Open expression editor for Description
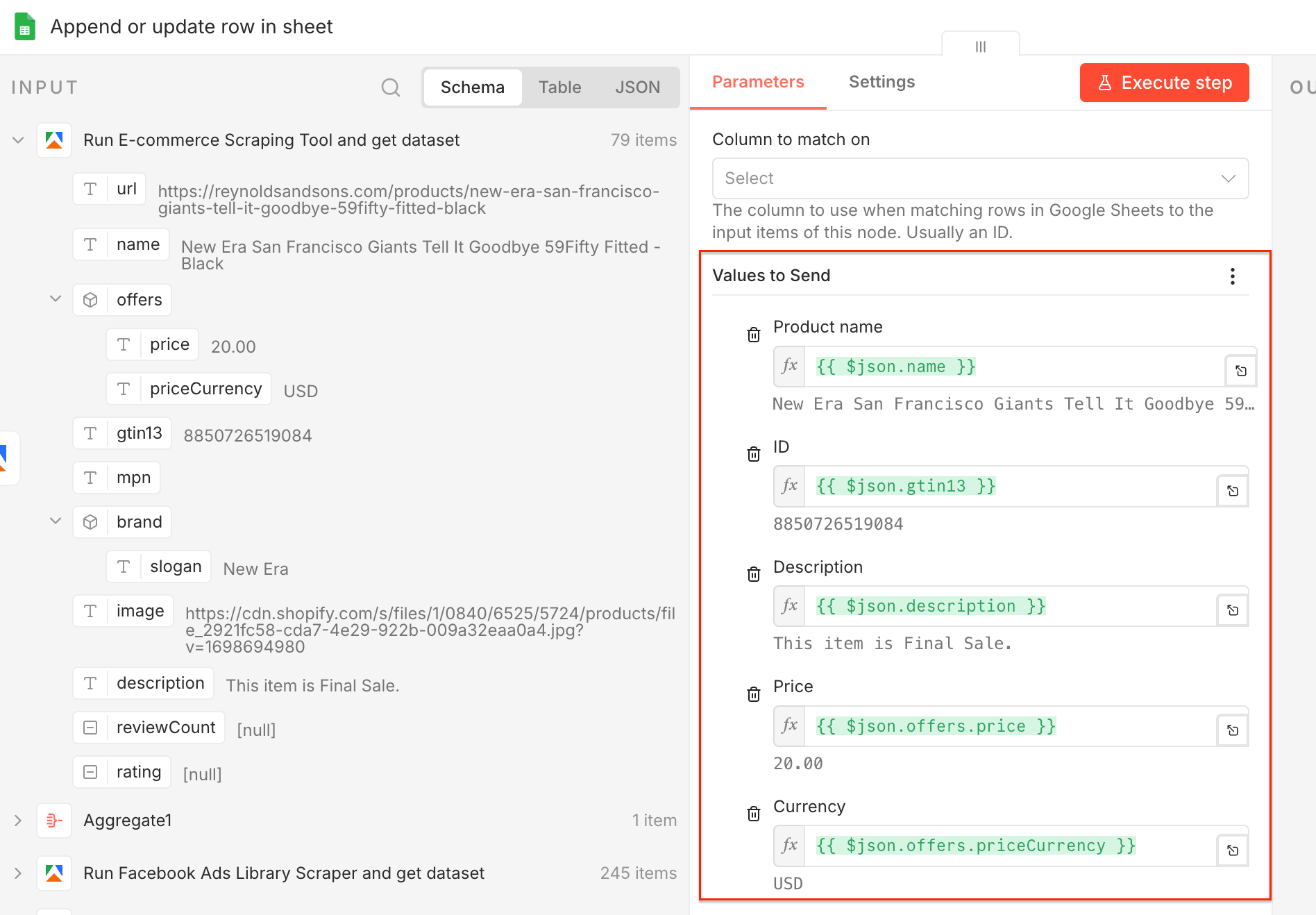This screenshot has height=915, width=1316. [x=1233, y=610]
